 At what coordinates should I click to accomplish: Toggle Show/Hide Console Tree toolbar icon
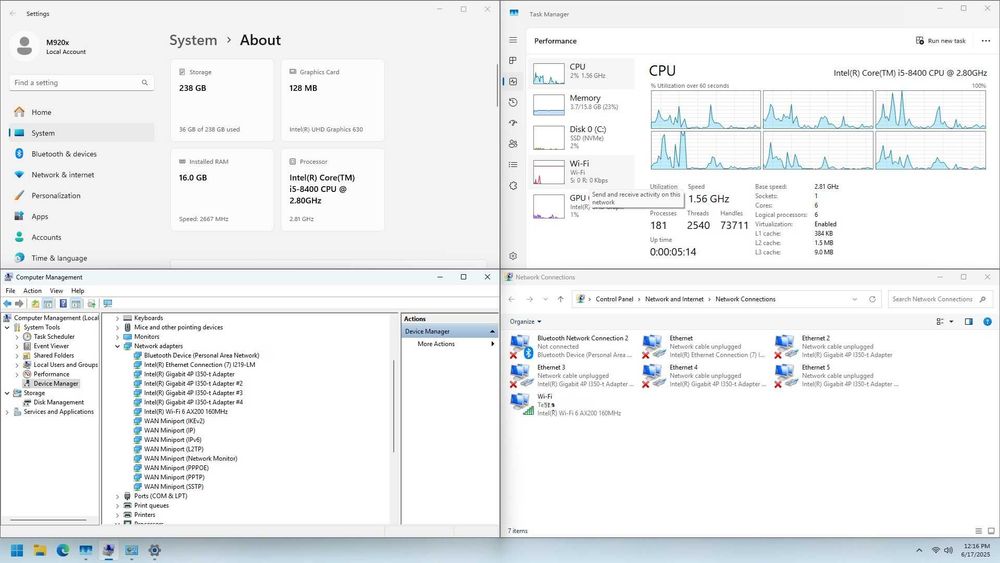(x=48, y=303)
